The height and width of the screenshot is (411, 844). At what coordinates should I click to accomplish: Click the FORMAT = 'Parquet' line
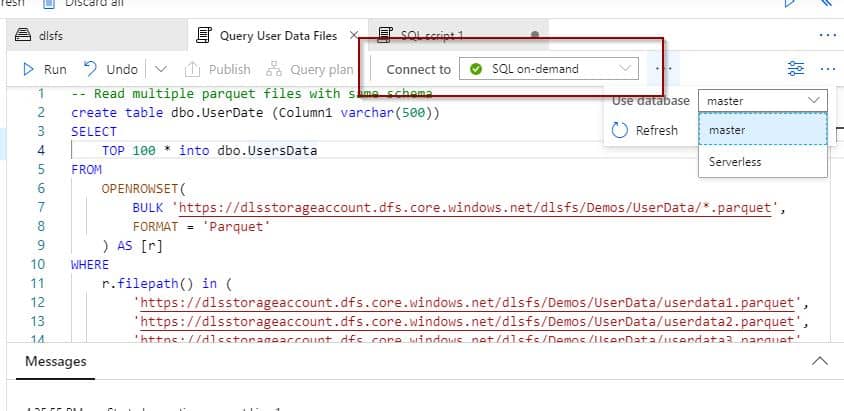click(199, 226)
